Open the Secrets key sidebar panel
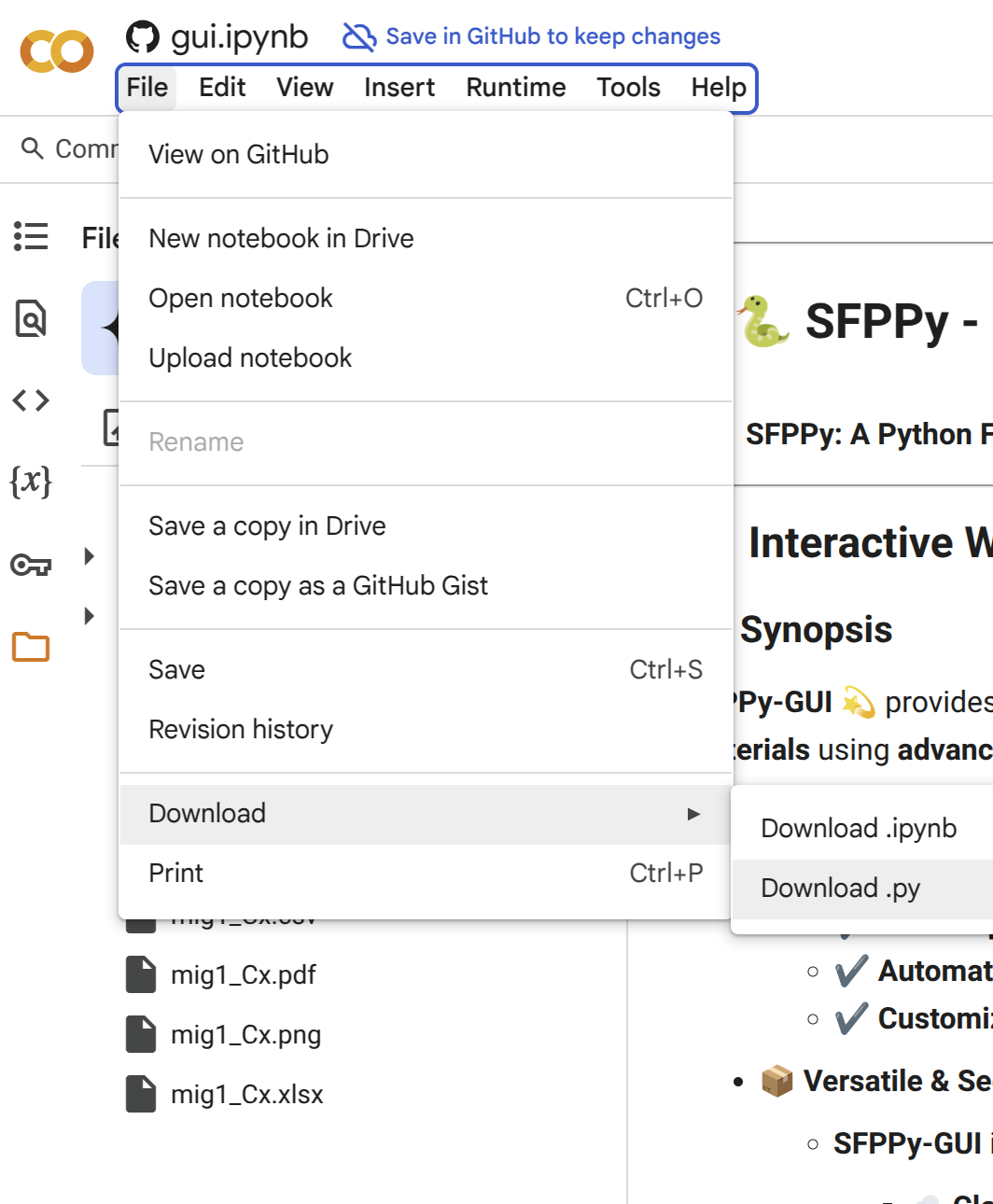 pos(31,565)
